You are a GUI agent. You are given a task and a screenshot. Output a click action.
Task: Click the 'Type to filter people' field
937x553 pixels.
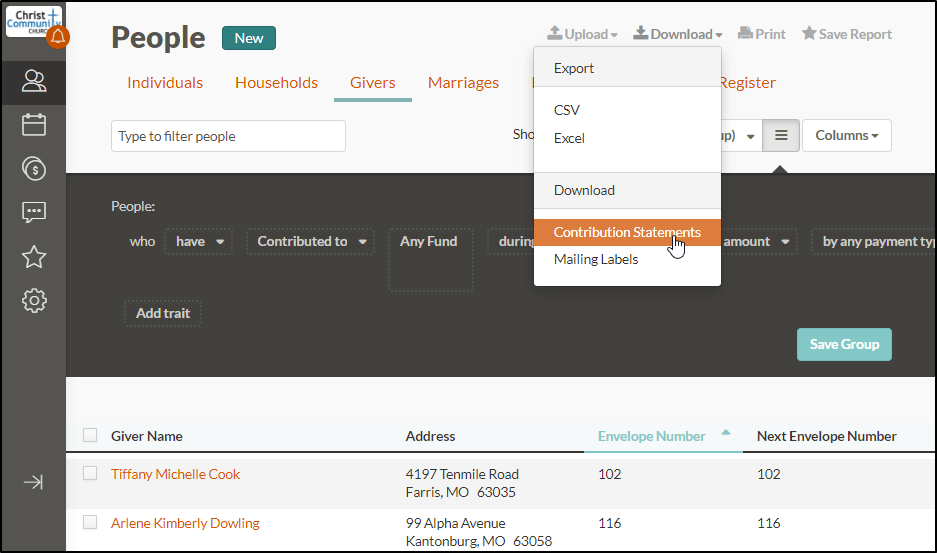(x=228, y=136)
